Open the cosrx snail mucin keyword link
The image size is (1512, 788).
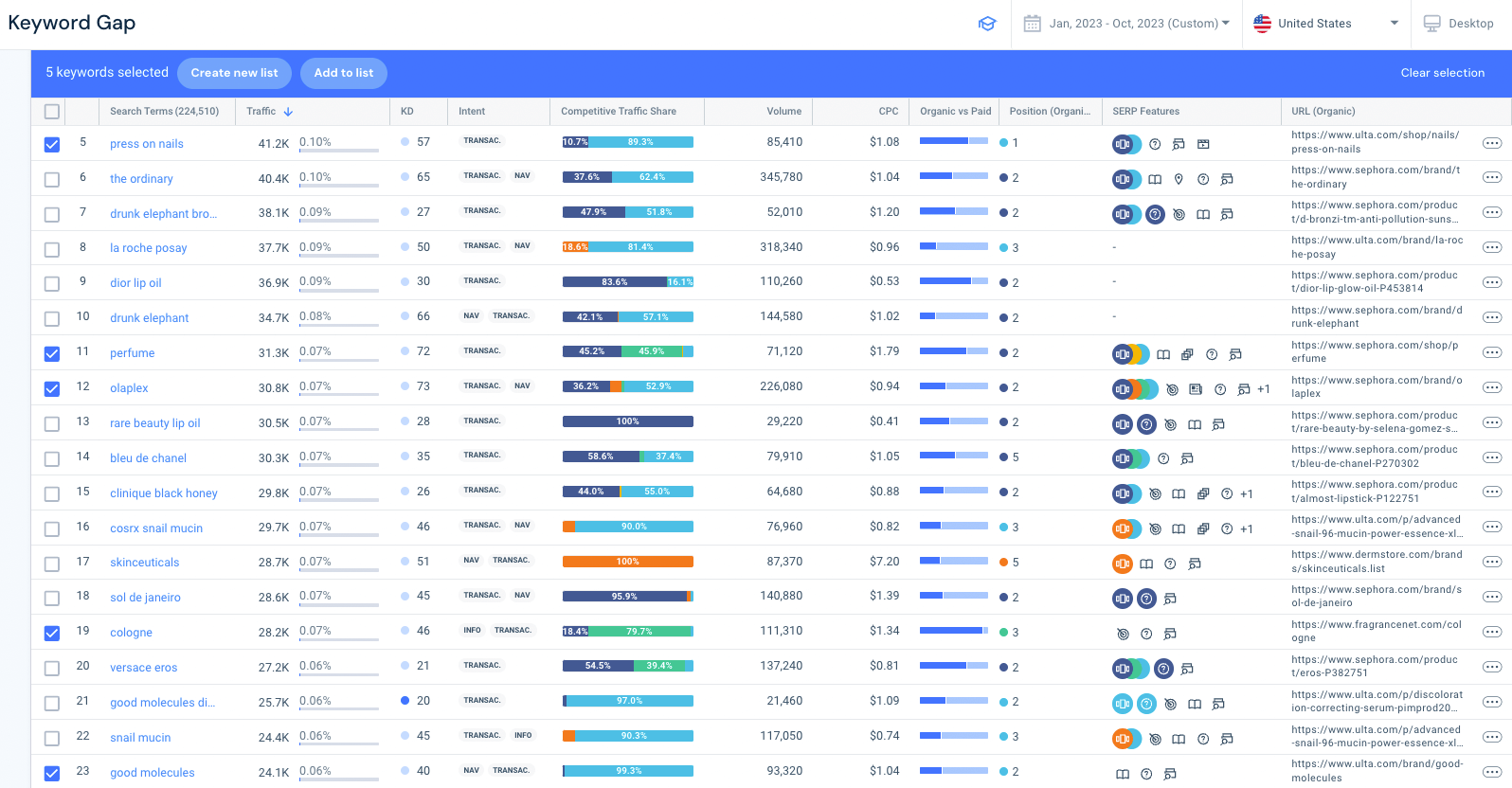tap(156, 528)
